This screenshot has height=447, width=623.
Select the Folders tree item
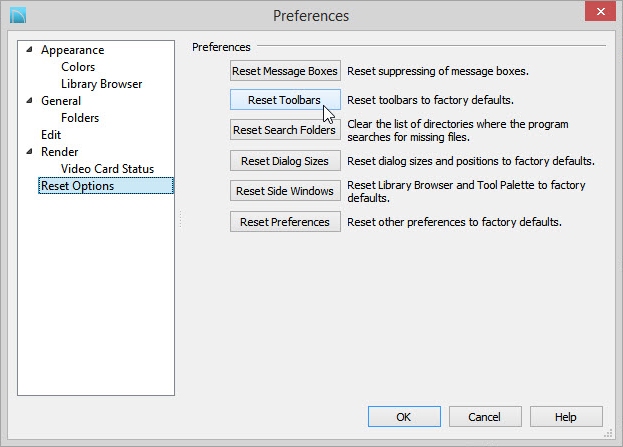80,118
